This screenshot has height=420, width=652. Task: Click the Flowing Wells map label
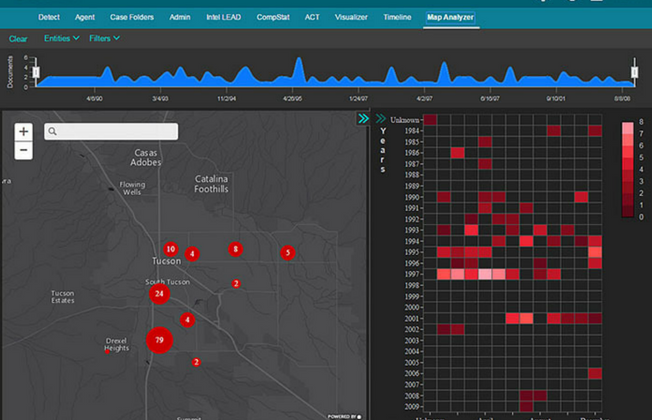[132, 188]
